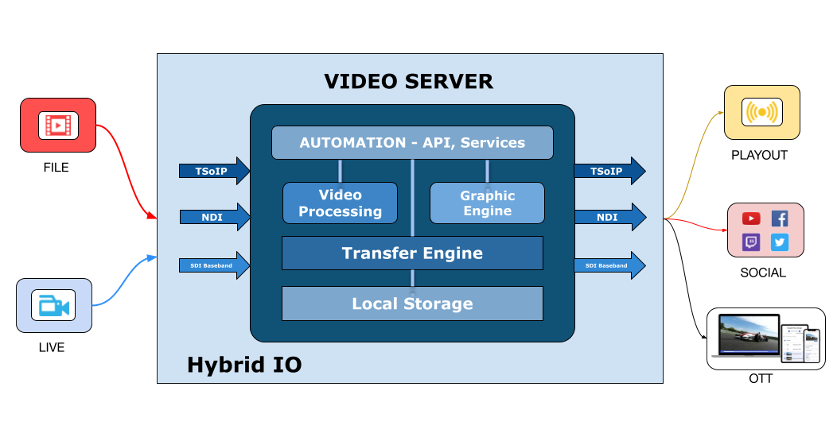This screenshot has width=838, height=438.
Task: Click the Twitch logo icon
Action: click(x=751, y=242)
